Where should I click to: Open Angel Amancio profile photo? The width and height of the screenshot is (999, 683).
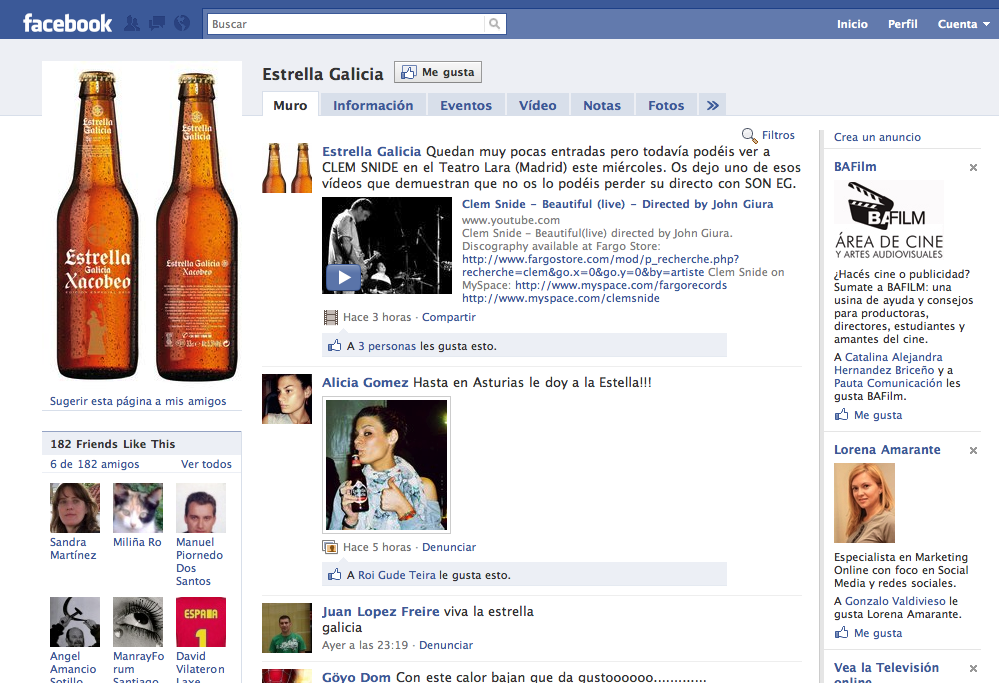[75, 622]
